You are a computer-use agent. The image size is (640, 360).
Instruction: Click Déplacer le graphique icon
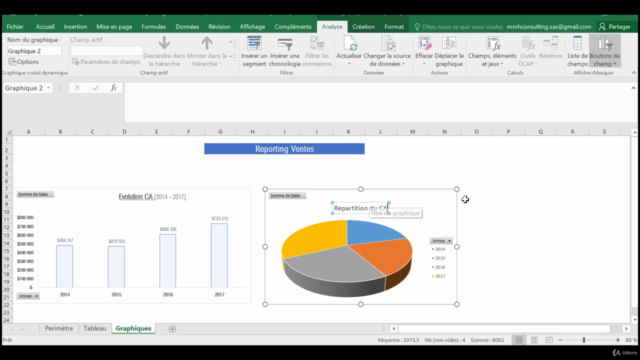tap(449, 43)
